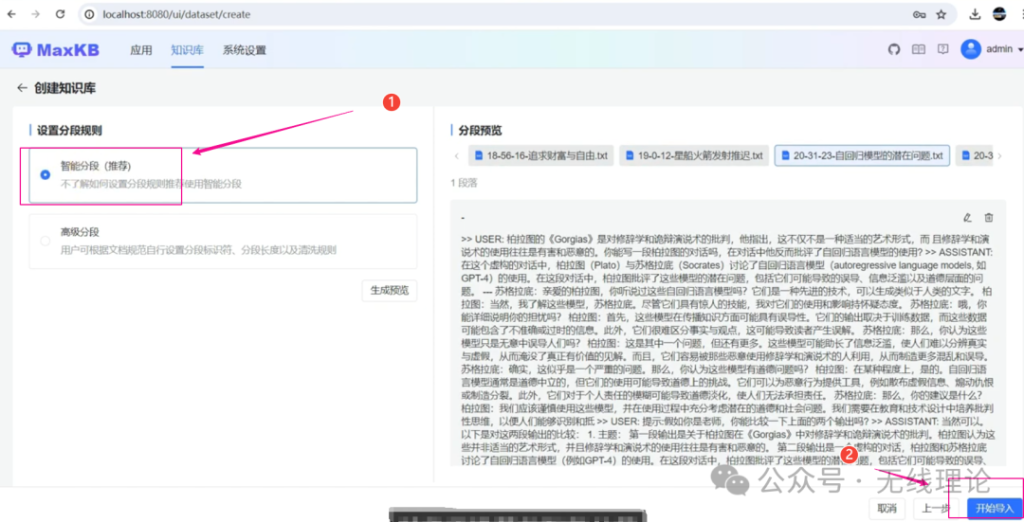The width and height of the screenshot is (1024, 522).
Task: Click the MaxKB logo
Action: tap(56, 50)
